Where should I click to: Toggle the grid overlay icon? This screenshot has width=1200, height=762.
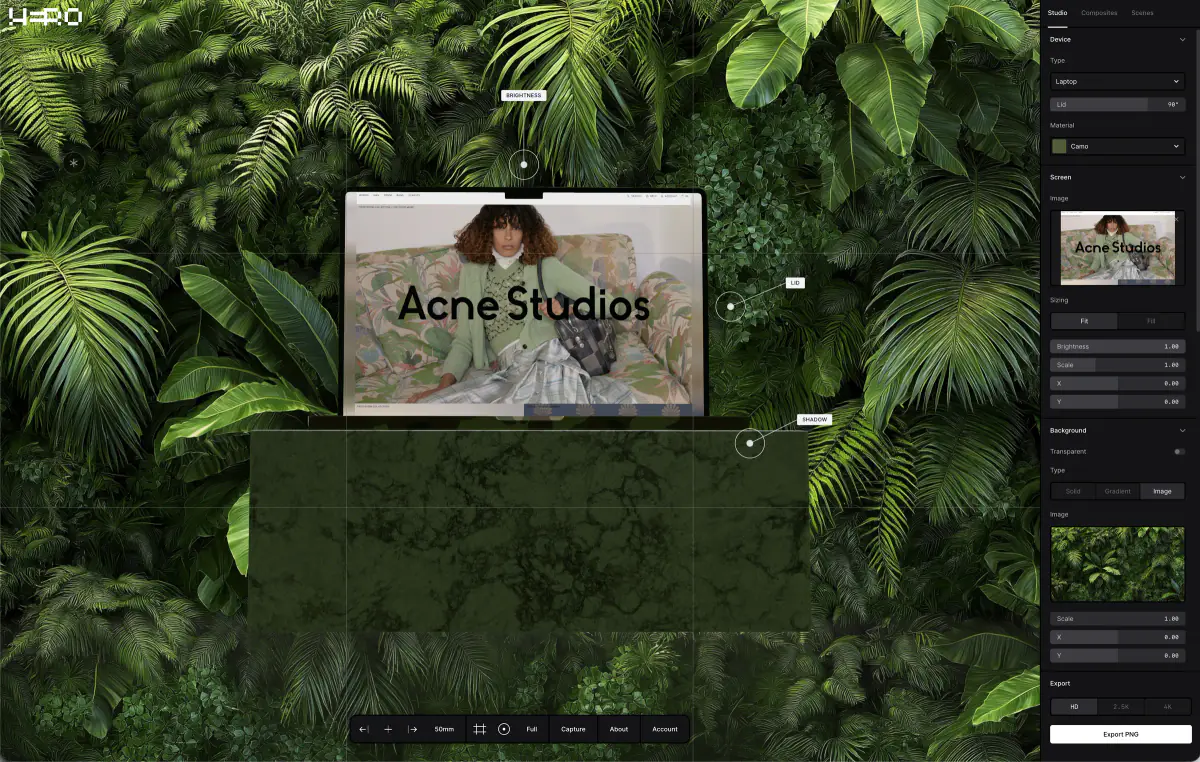(x=480, y=729)
